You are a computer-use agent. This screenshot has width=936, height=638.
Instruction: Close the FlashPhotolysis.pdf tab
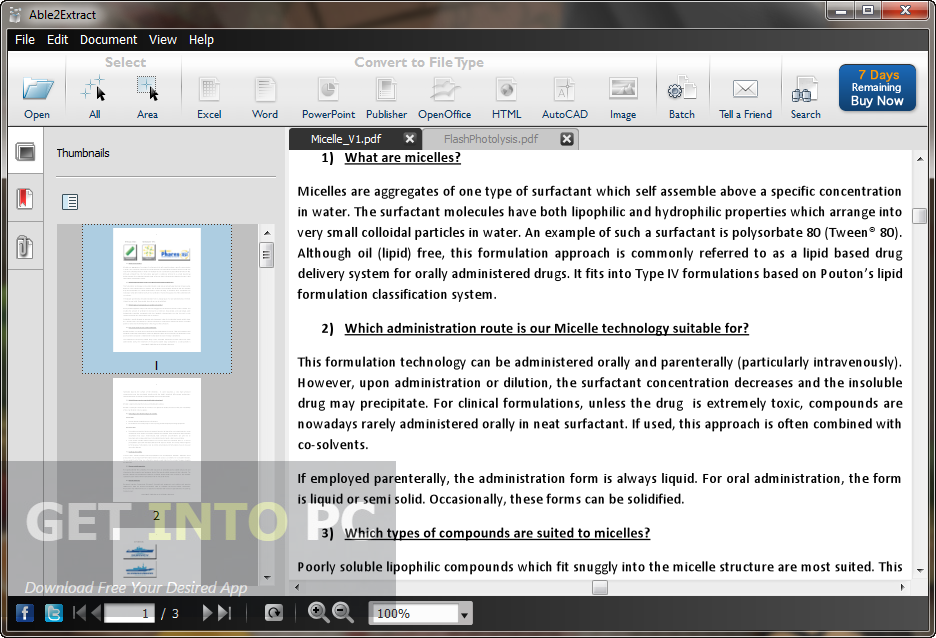[566, 139]
